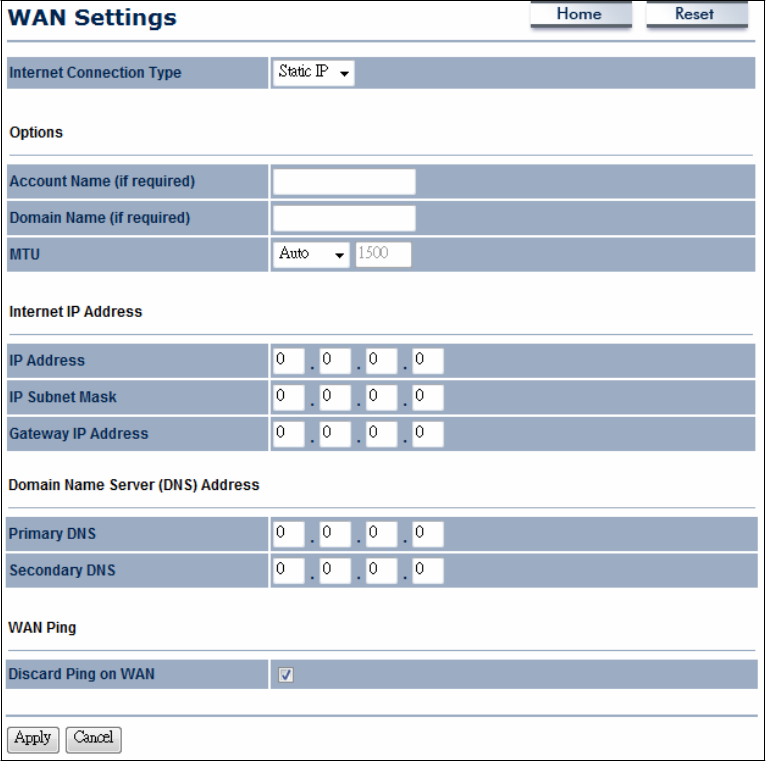Click the Home button
The height and width of the screenshot is (761, 766).
coord(581,14)
